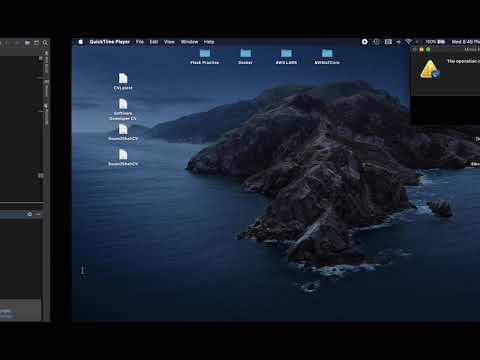Open the Help menu
The width and height of the screenshot is (480, 360).
[x=209, y=42]
